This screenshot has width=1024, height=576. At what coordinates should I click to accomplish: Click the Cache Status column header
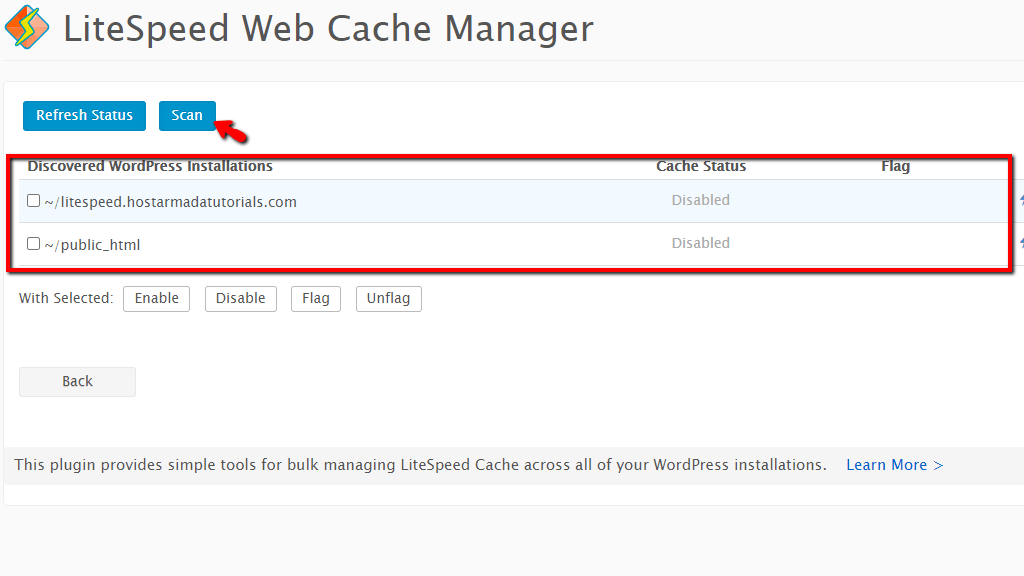point(701,167)
